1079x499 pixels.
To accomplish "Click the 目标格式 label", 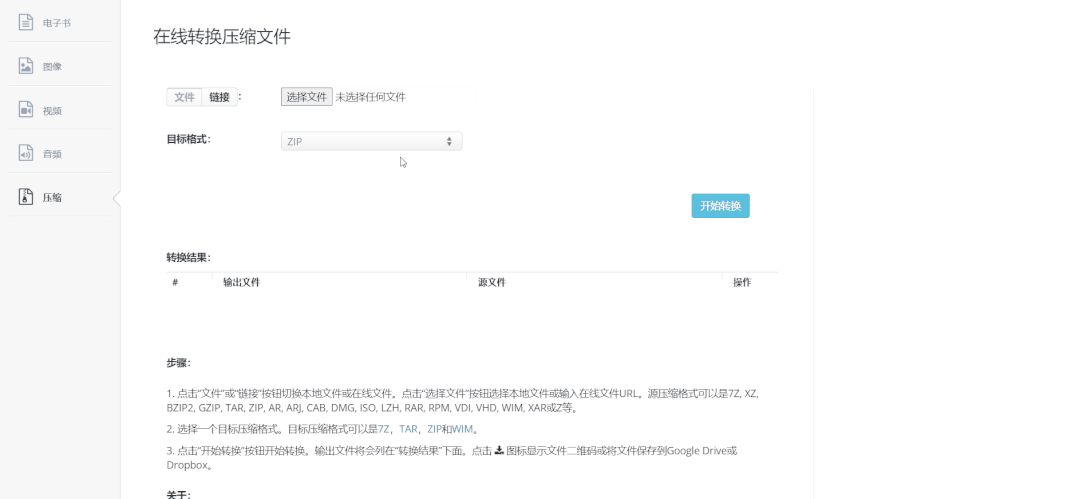I will pyautogui.click(x=189, y=139).
